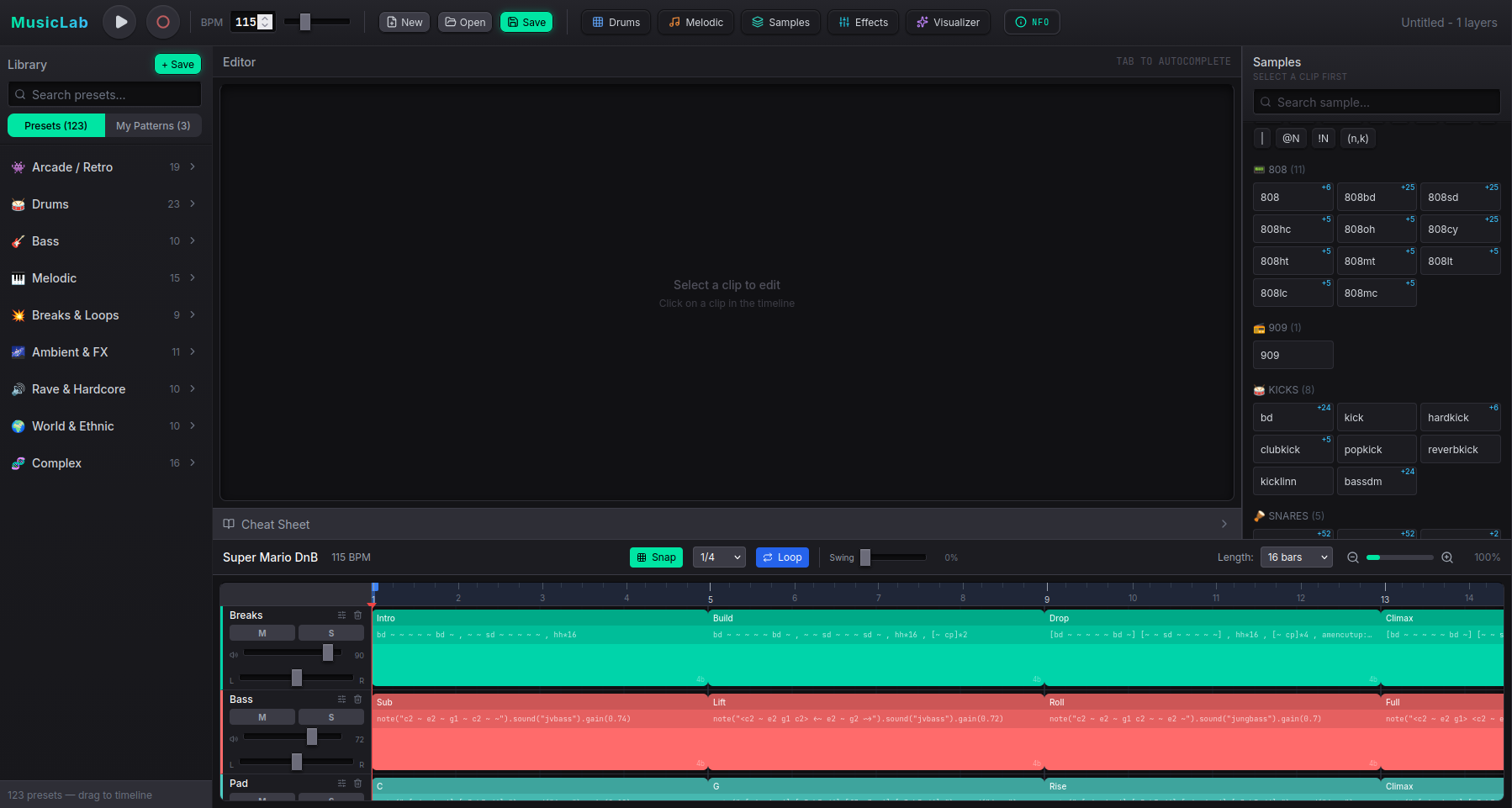
Task: Focus the Search presets field
Action: tap(104, 94)
